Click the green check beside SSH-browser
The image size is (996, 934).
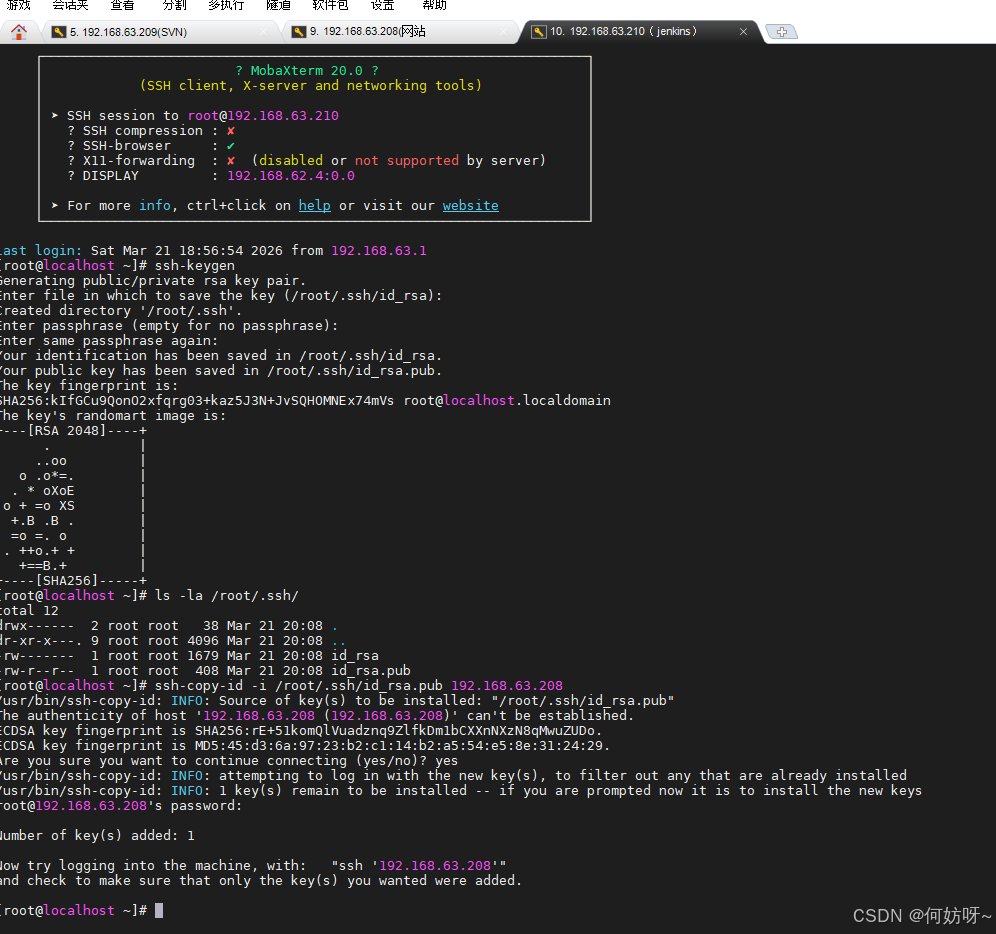(x=231, y=146)
